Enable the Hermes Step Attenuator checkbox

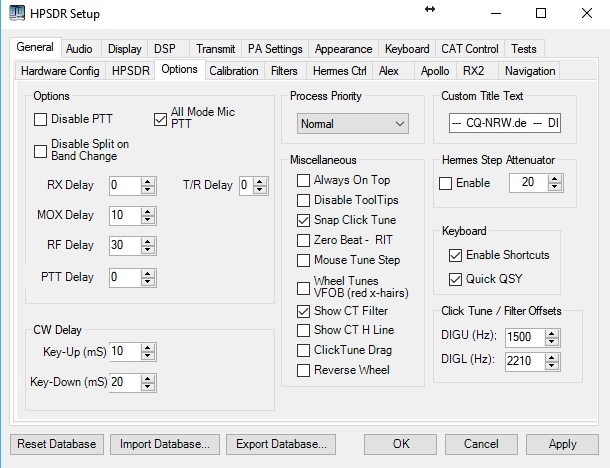(x=445, y=183)
